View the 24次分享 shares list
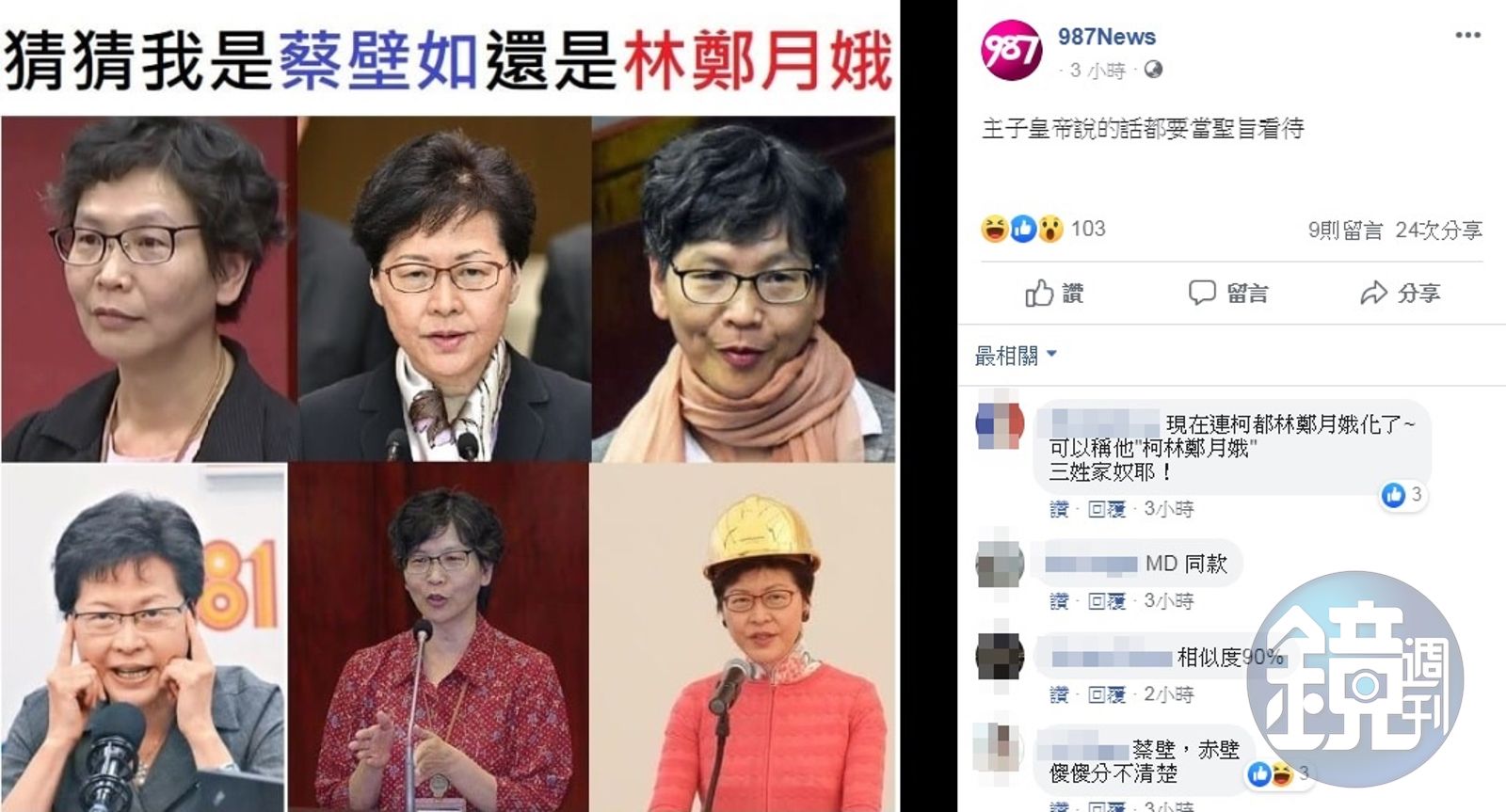Viewport: 1506px width, 812px height. (x=1438, y=231)
